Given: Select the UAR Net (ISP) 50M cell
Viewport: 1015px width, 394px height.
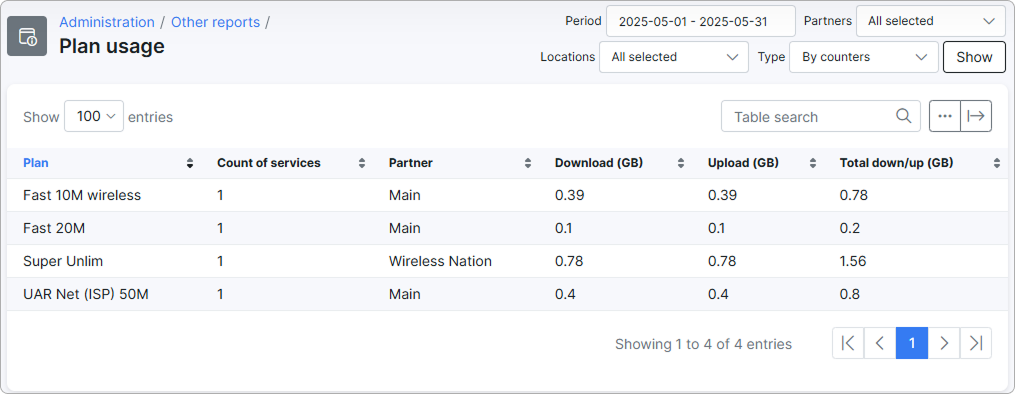Looking at the screenshot, I should coord(86,294).
